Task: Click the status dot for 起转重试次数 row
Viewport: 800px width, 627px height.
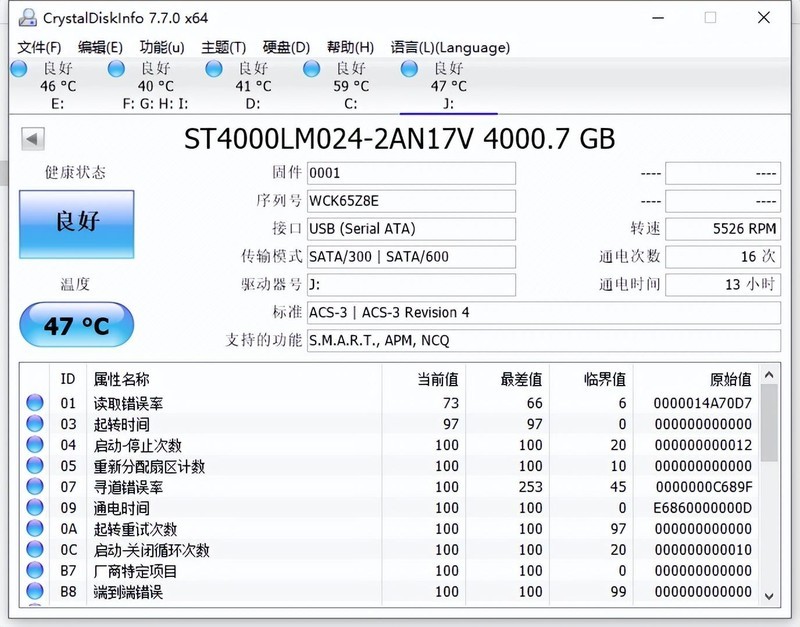Action: click(35, 528)
